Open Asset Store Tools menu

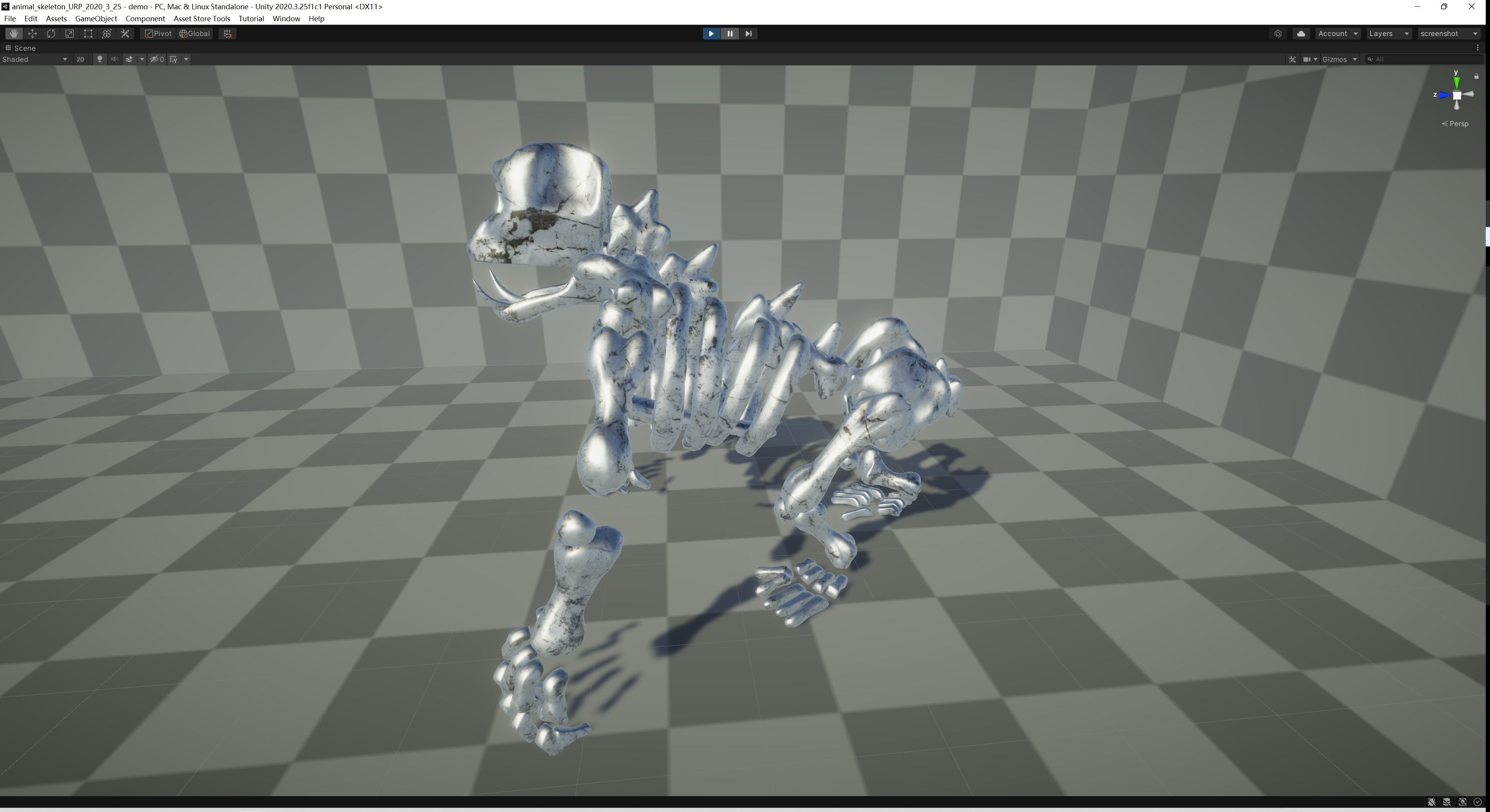[x=202, y=19]
